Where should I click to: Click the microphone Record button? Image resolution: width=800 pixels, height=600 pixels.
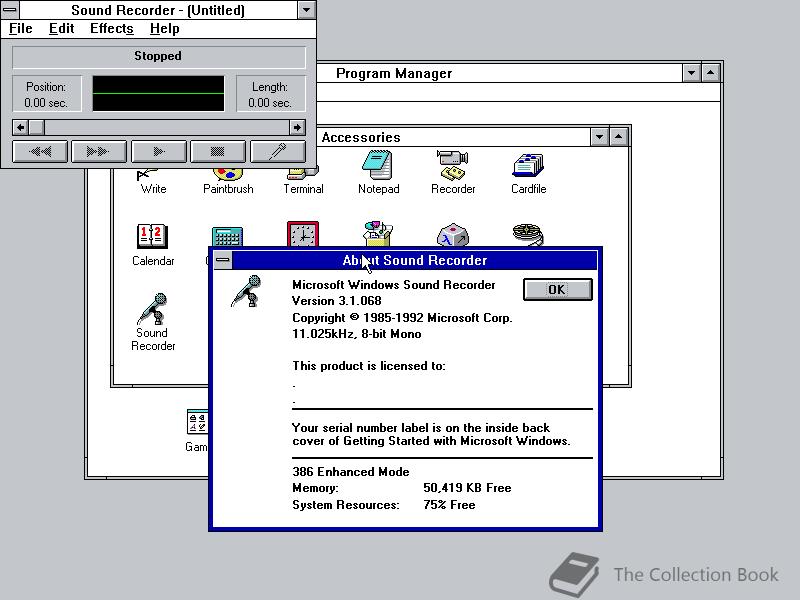(278, 152)
